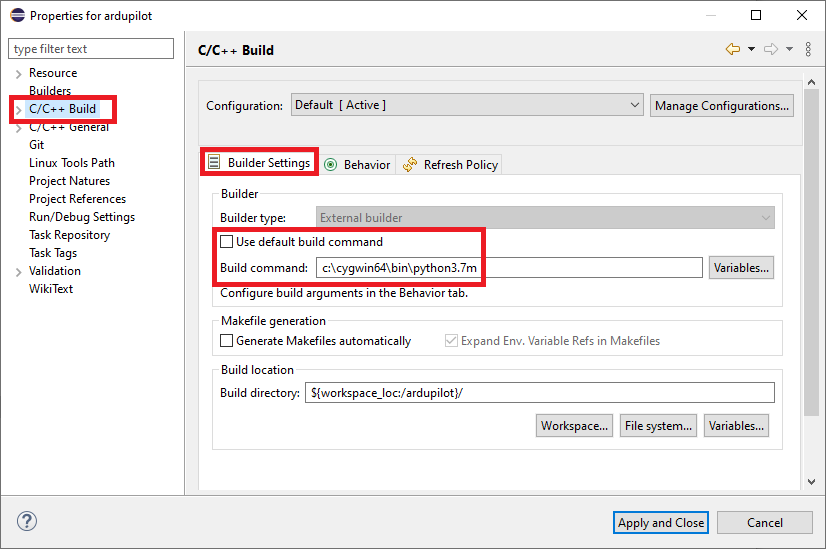Click Apply and Close button

[x=661, y=522]
